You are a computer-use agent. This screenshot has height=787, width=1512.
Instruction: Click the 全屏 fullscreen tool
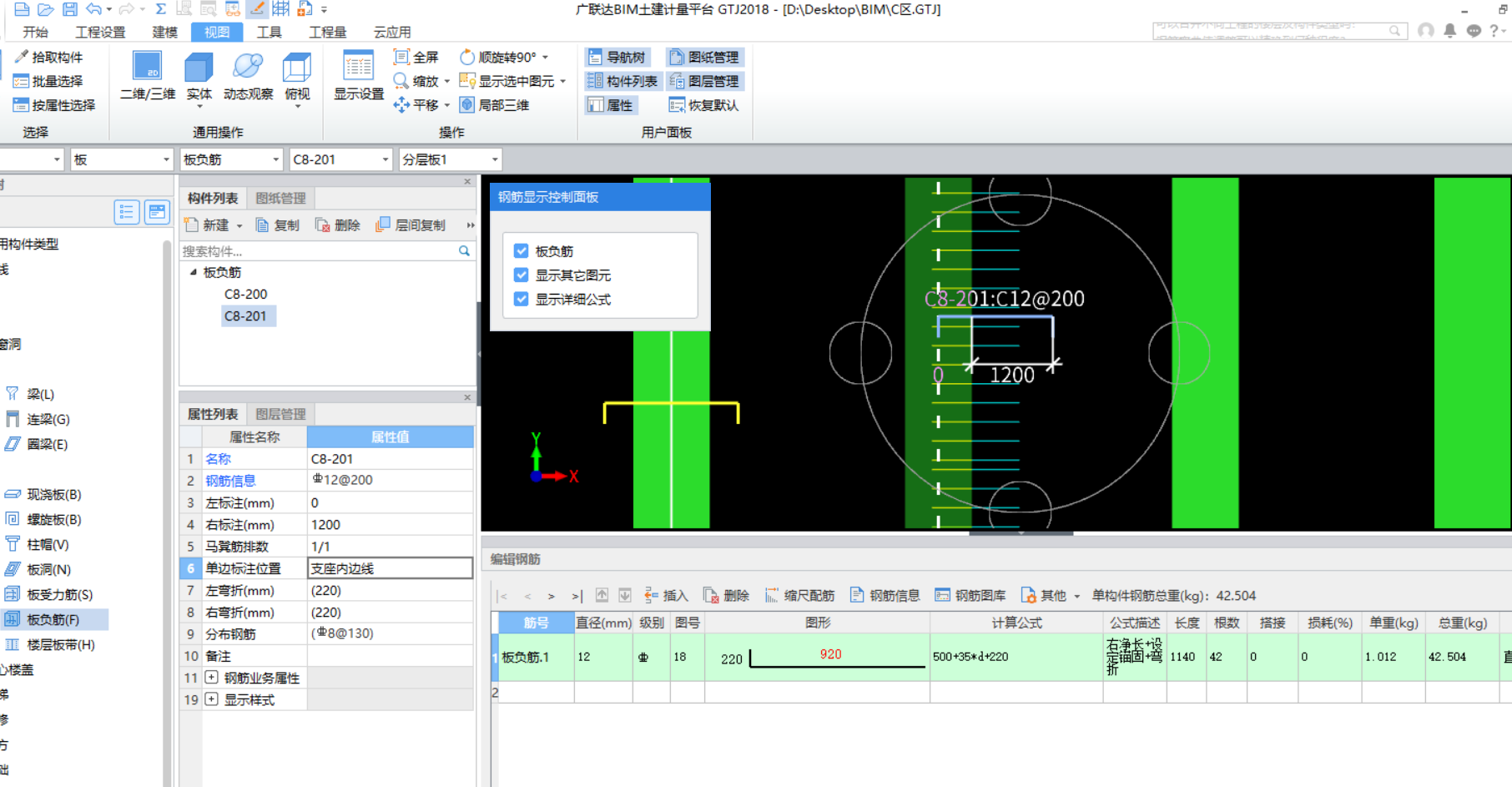coord(416,57)
